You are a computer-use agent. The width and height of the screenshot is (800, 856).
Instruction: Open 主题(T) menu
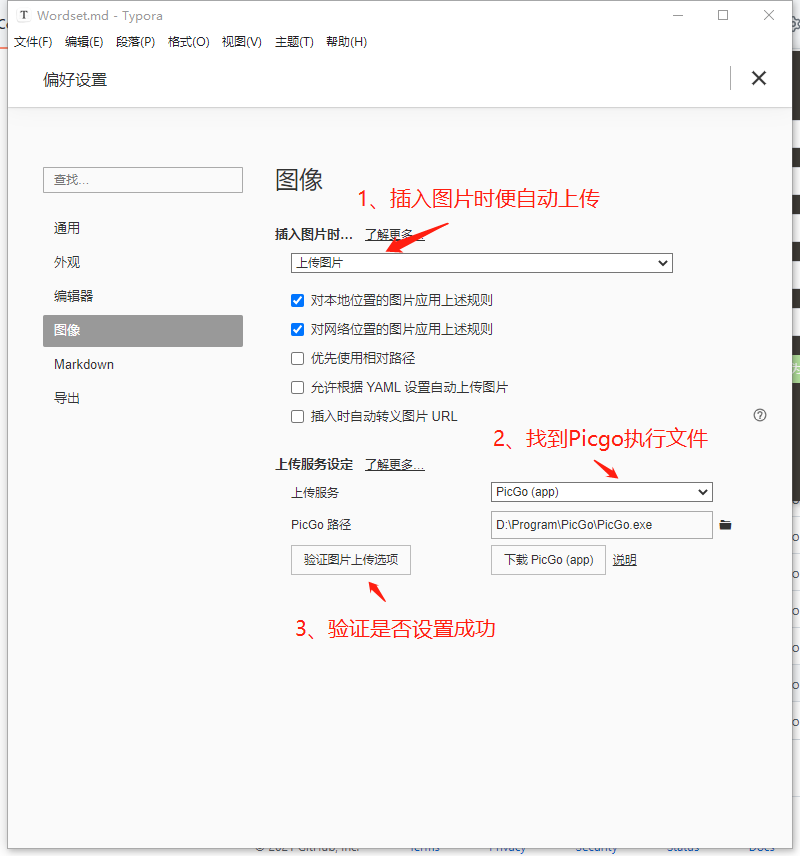[294, 42]
